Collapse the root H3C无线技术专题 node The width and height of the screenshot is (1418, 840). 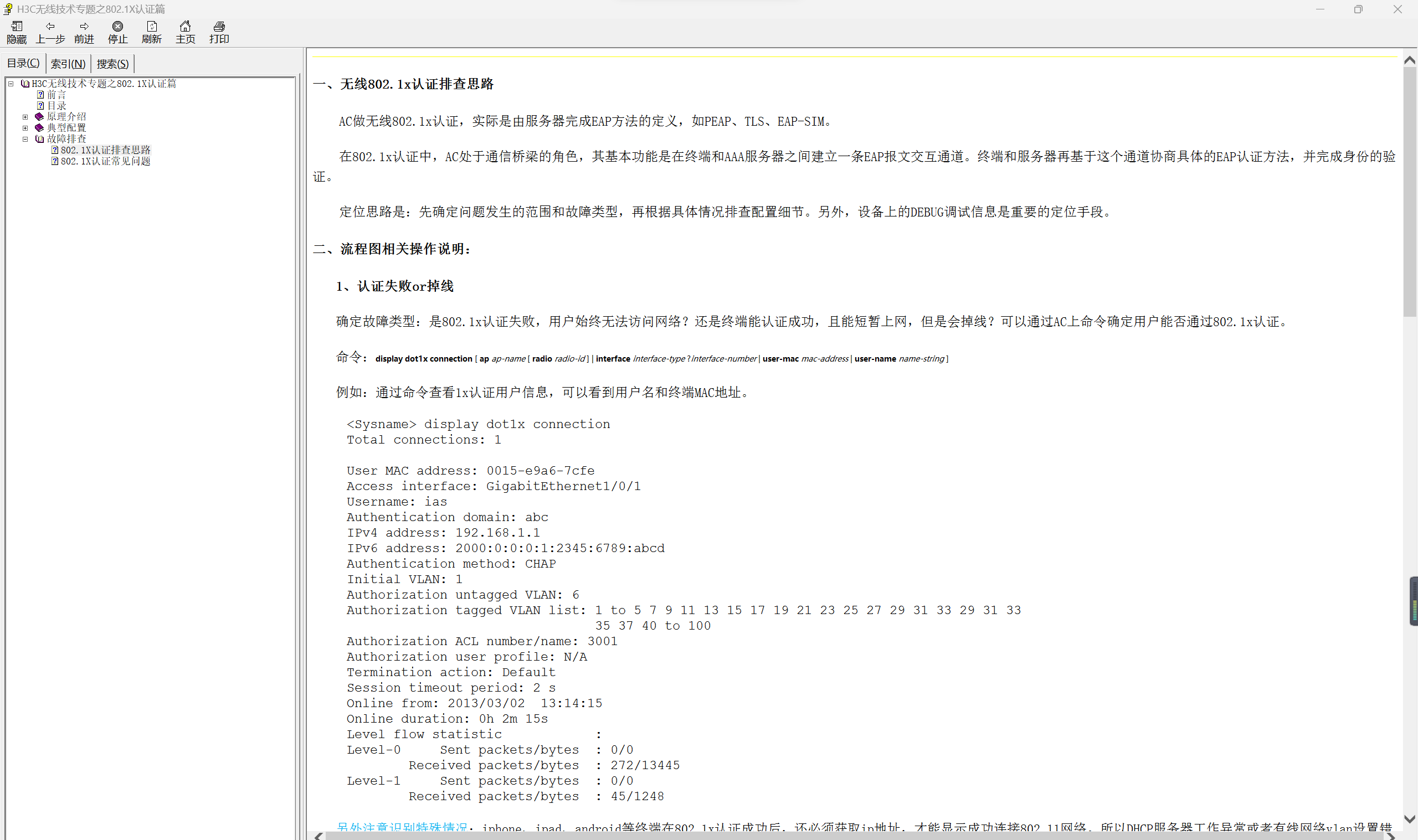(11, 84)
